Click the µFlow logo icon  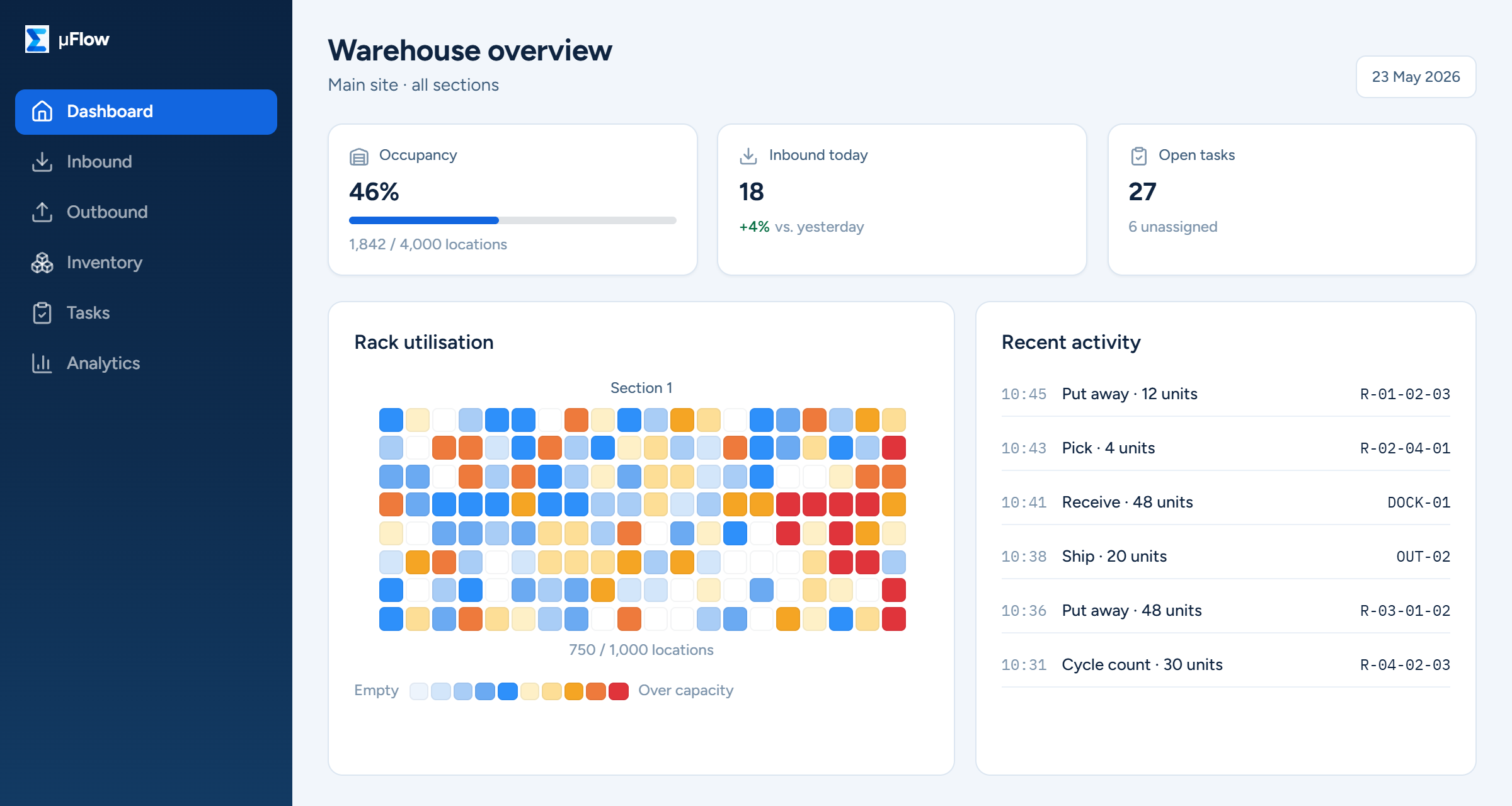point(37,39)
